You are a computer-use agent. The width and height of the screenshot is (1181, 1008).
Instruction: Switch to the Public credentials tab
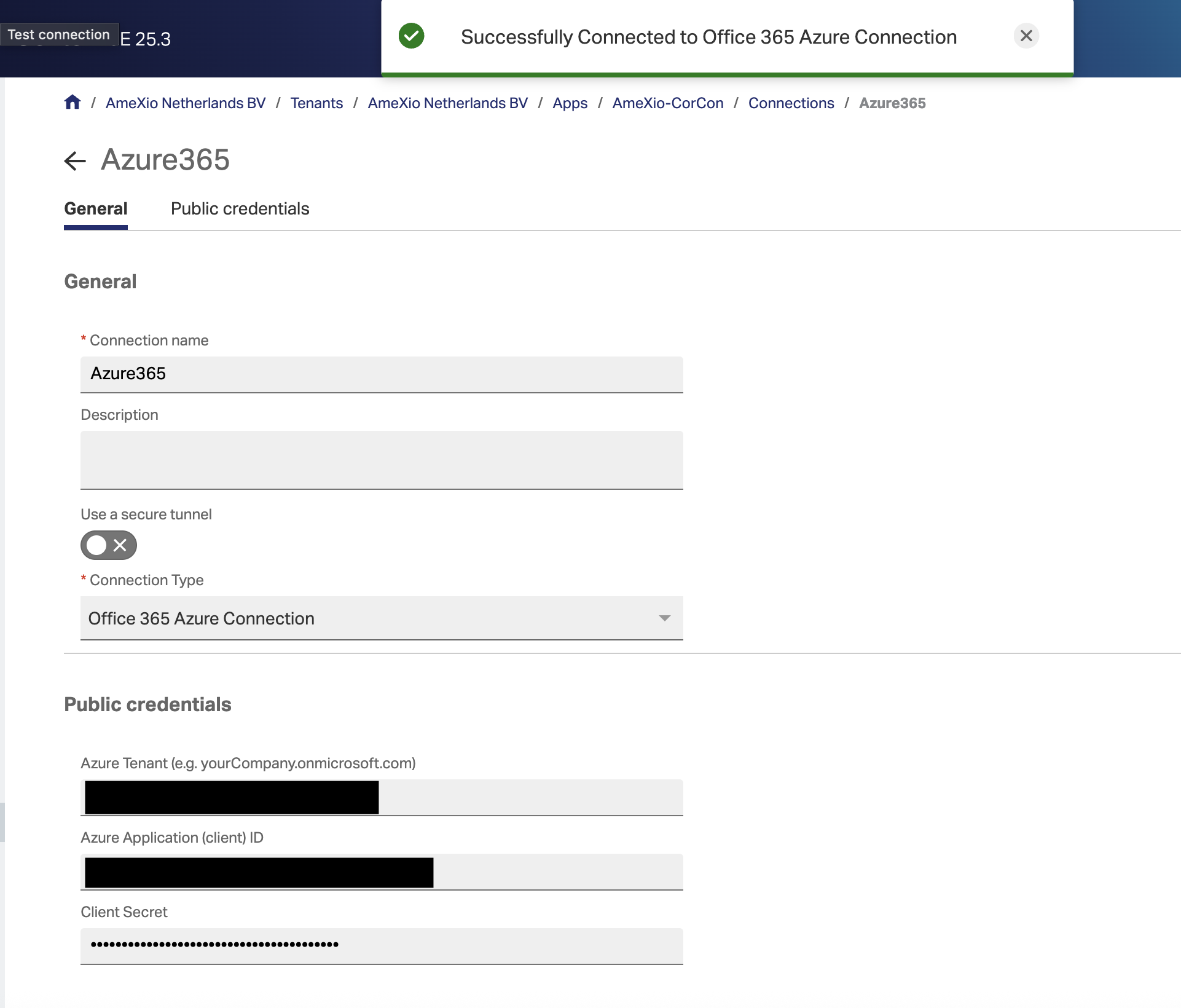click(x=240, y=209)
